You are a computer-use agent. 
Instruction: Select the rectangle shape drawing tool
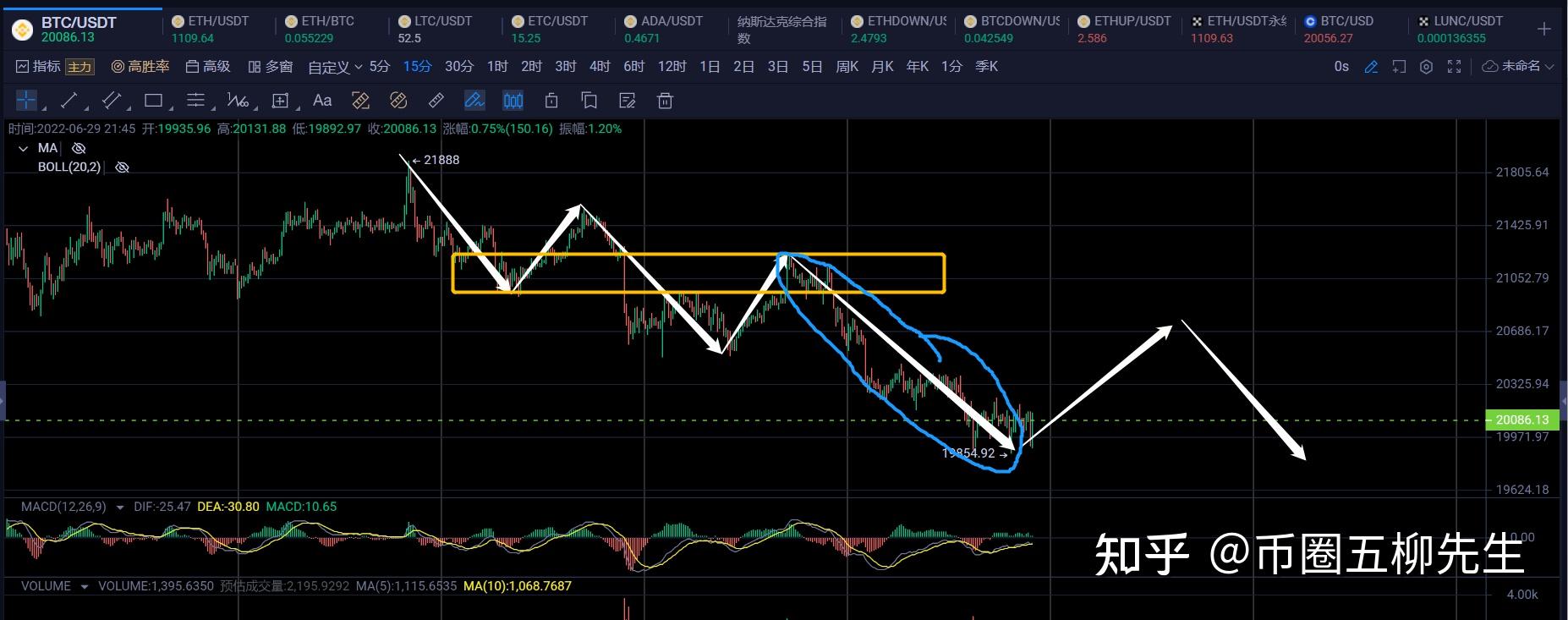[x=153, y=101]
